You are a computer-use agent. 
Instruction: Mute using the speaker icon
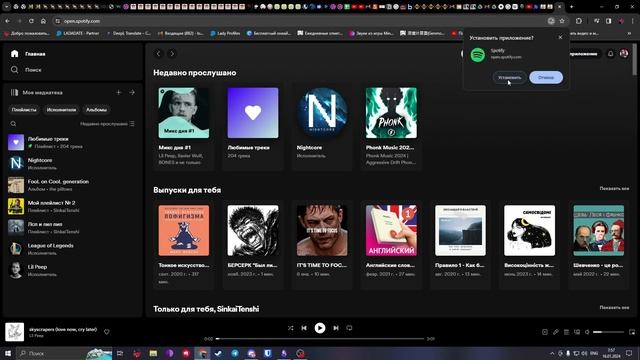[587, 332]
